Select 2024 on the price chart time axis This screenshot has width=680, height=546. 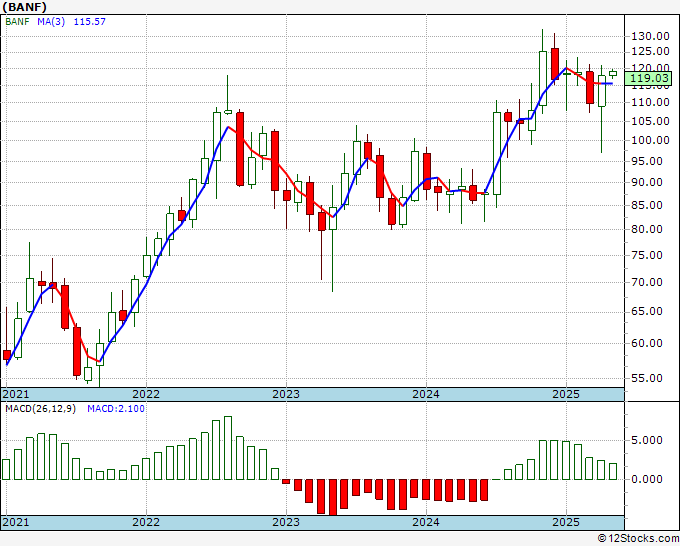click(x=426, y=394)
